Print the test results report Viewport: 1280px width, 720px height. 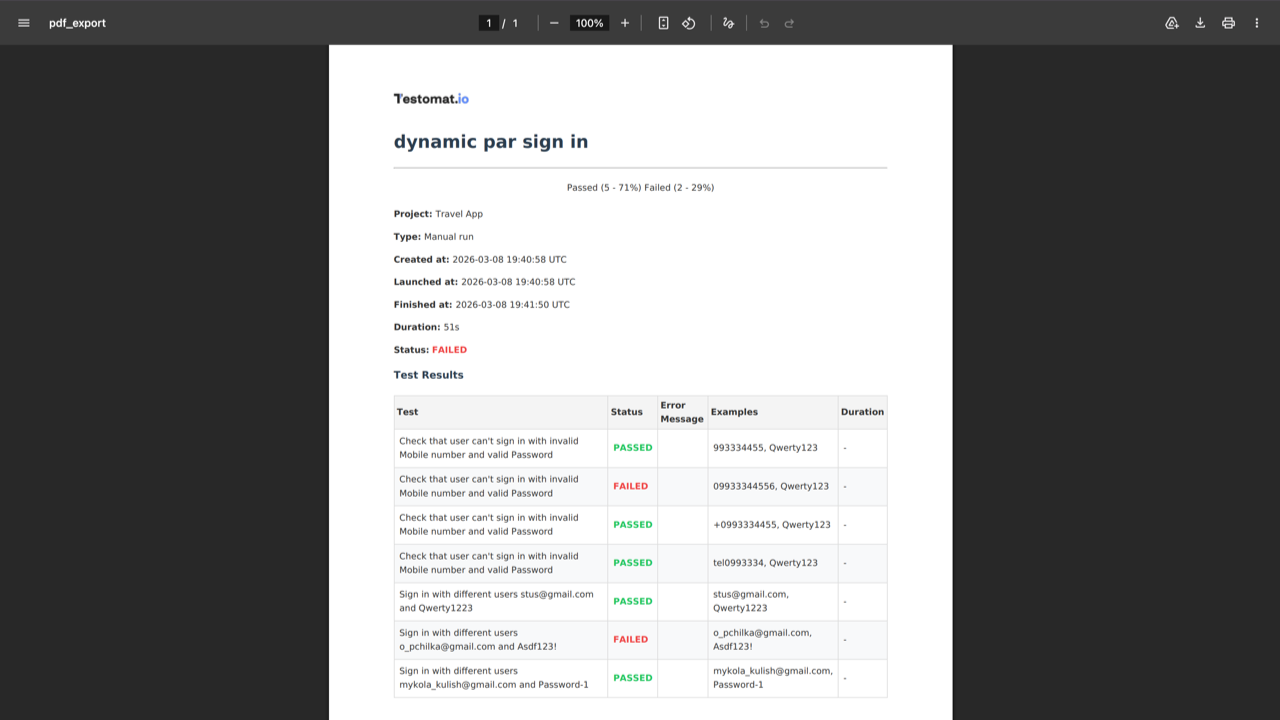(x=1228, y=22)
